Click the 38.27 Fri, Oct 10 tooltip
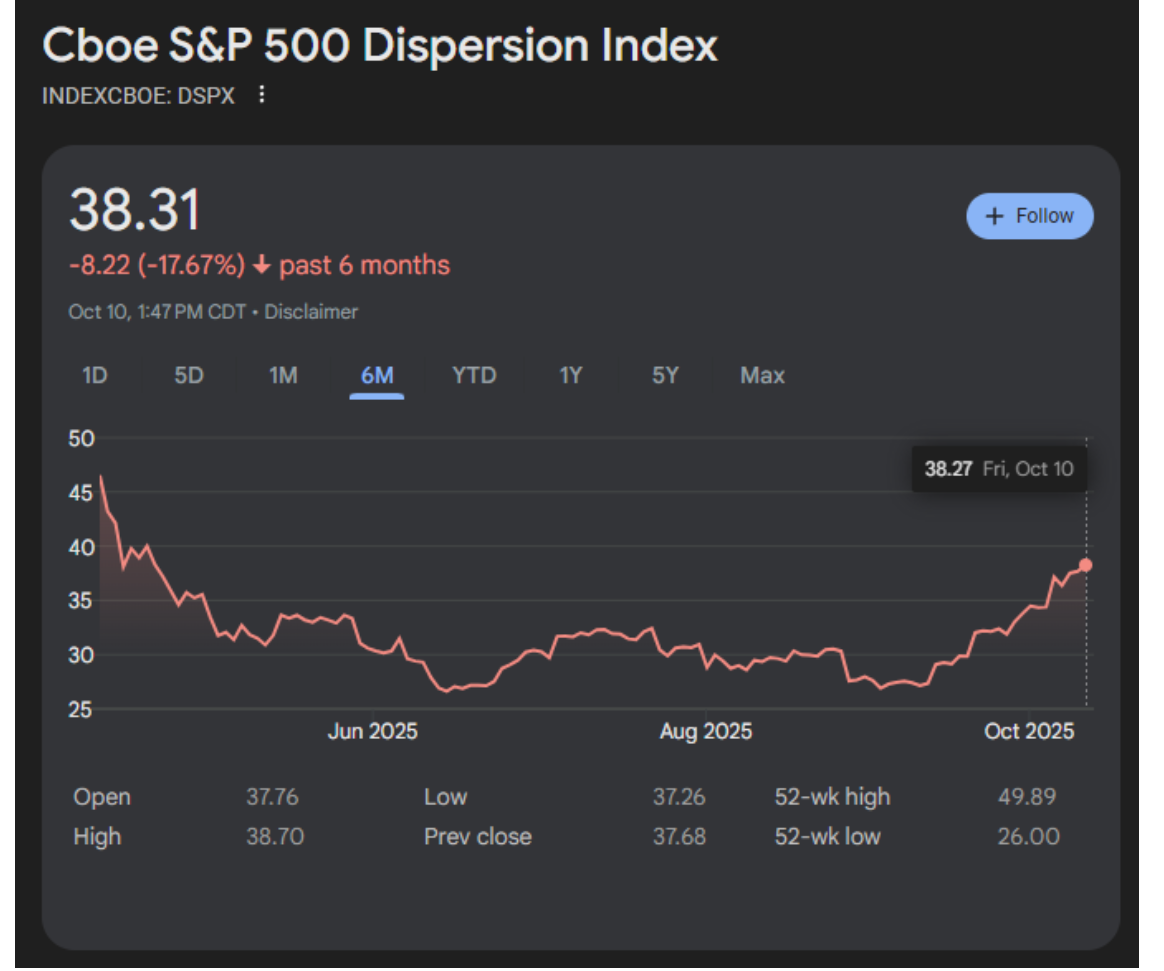Viewport: 1164px width, 971px height. click(998, 469)
